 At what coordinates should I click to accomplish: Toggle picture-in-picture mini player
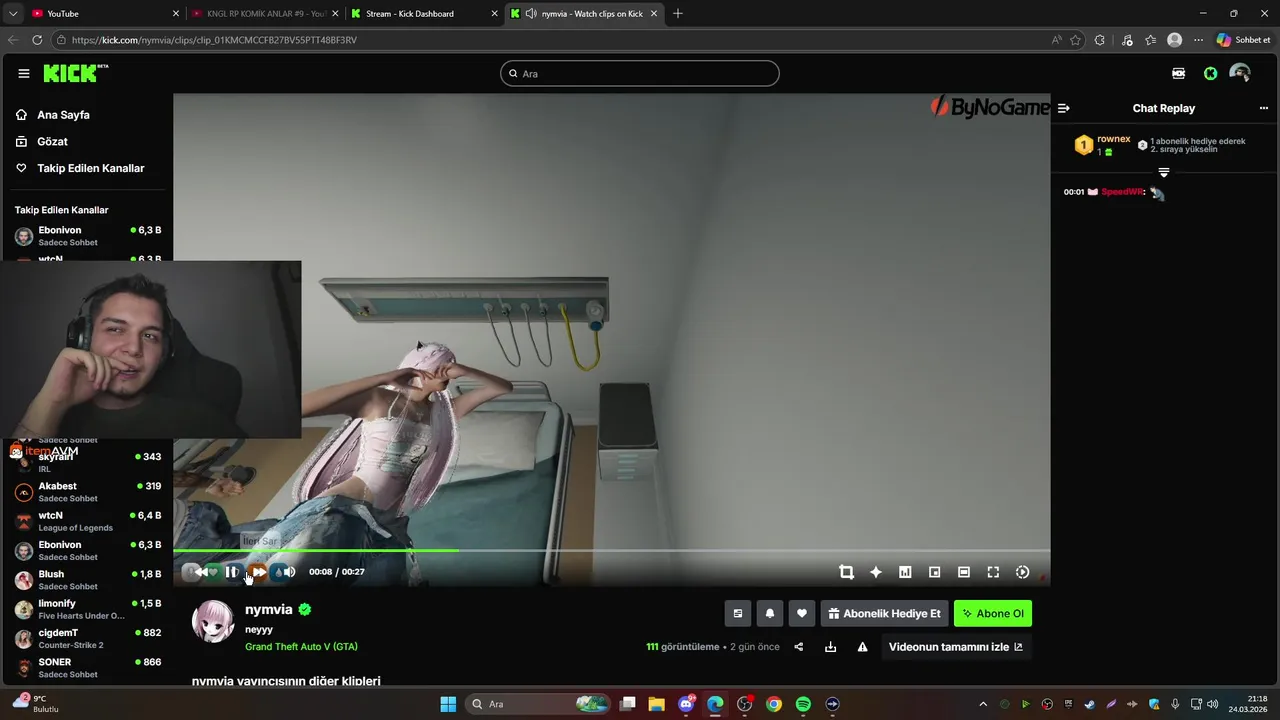pyautogui.click(x=934, y=572)
